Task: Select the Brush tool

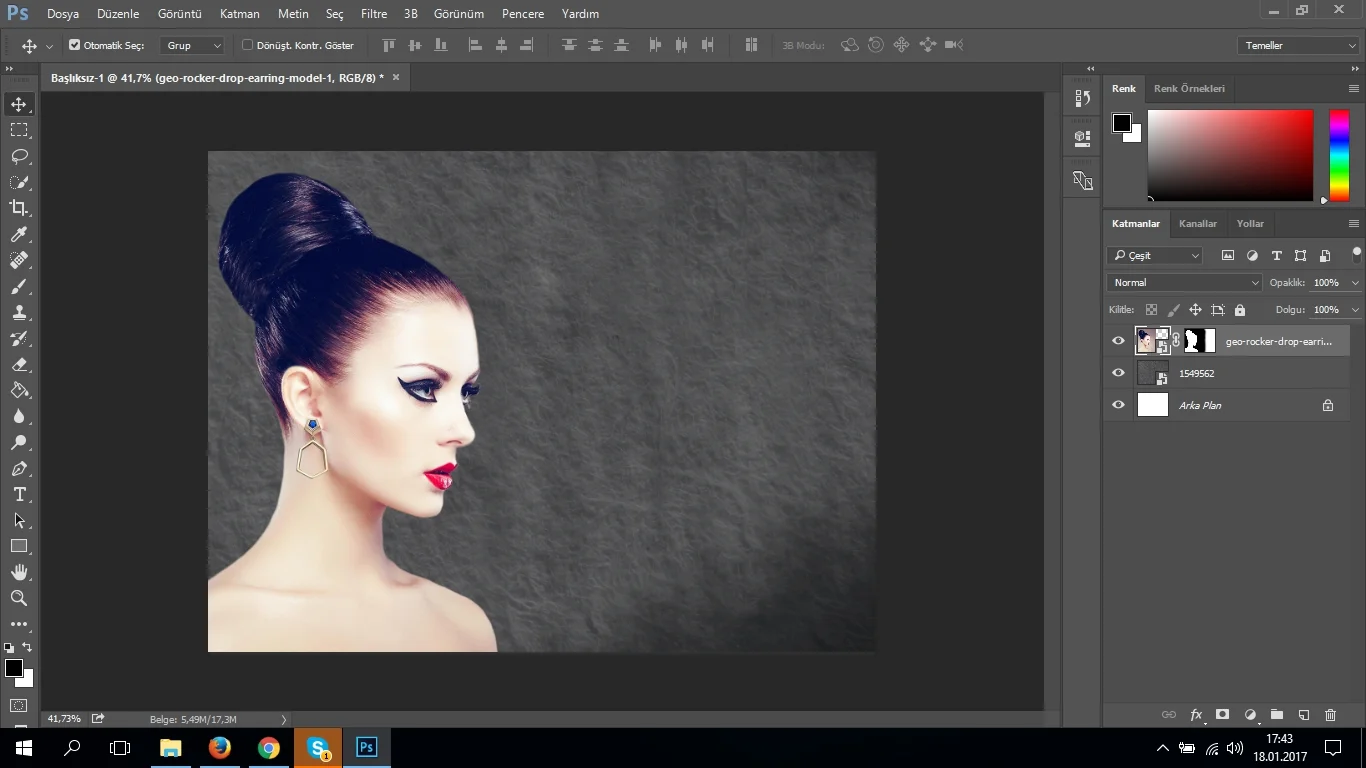Action: pyautogui.click(x=19, y=286)
